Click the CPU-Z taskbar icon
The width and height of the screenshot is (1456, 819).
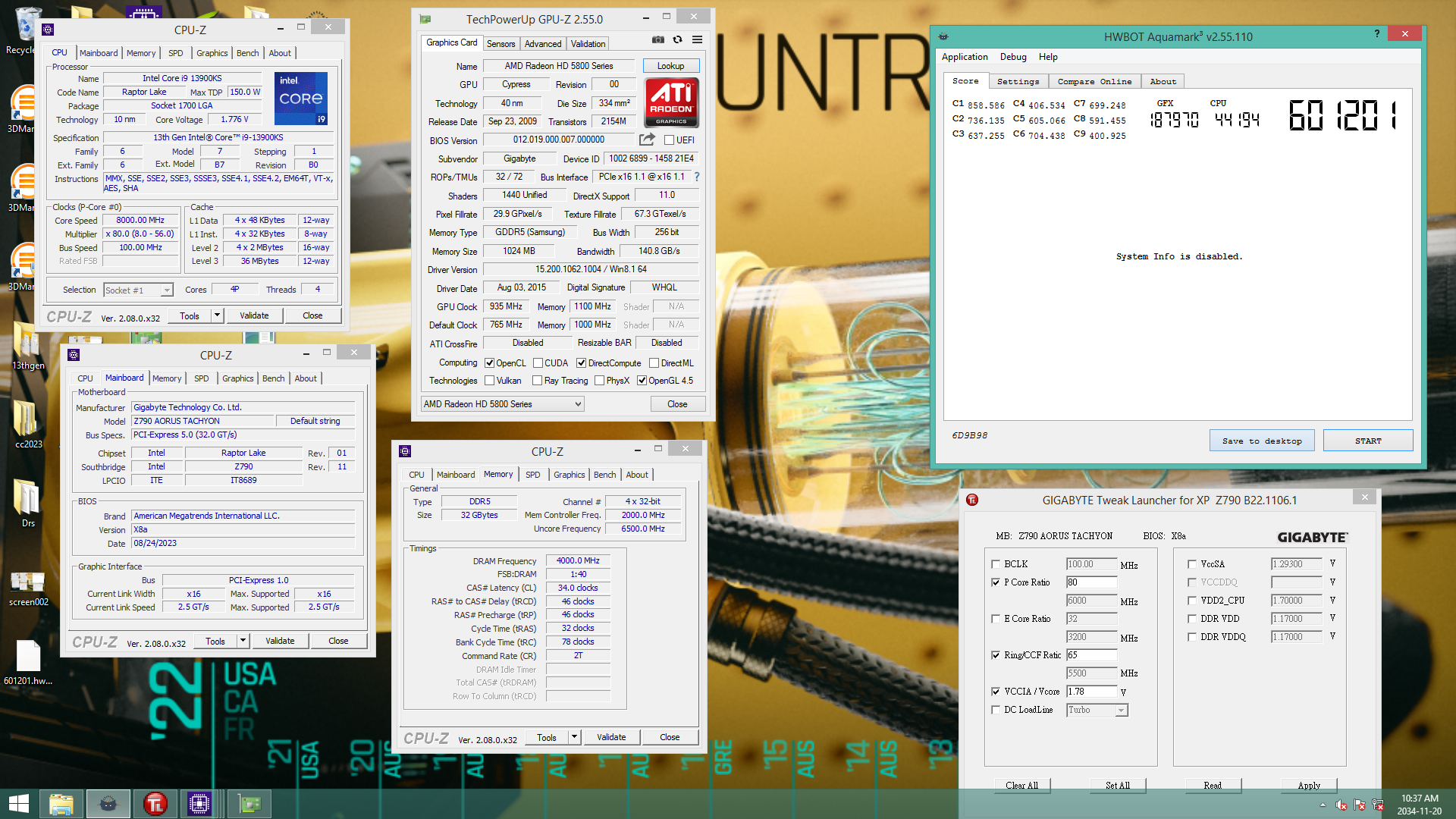click(x=199, y=804)
